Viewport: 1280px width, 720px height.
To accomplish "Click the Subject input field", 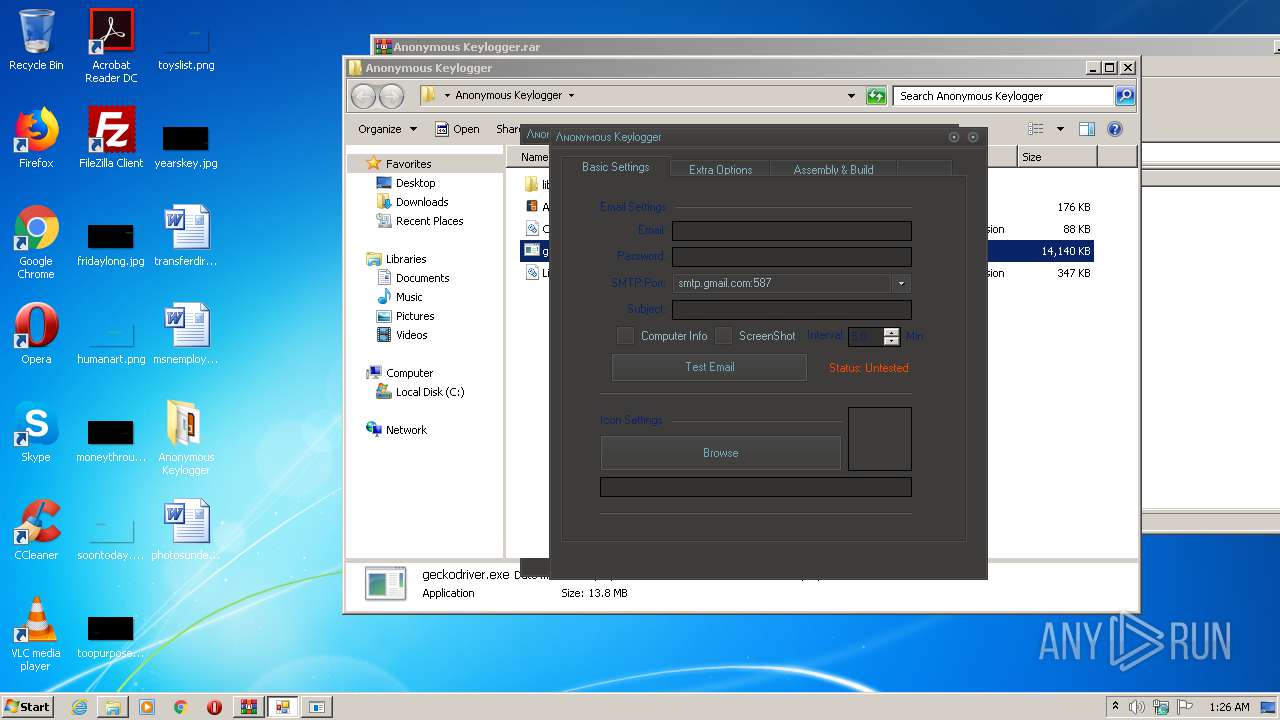I will 791,310.
